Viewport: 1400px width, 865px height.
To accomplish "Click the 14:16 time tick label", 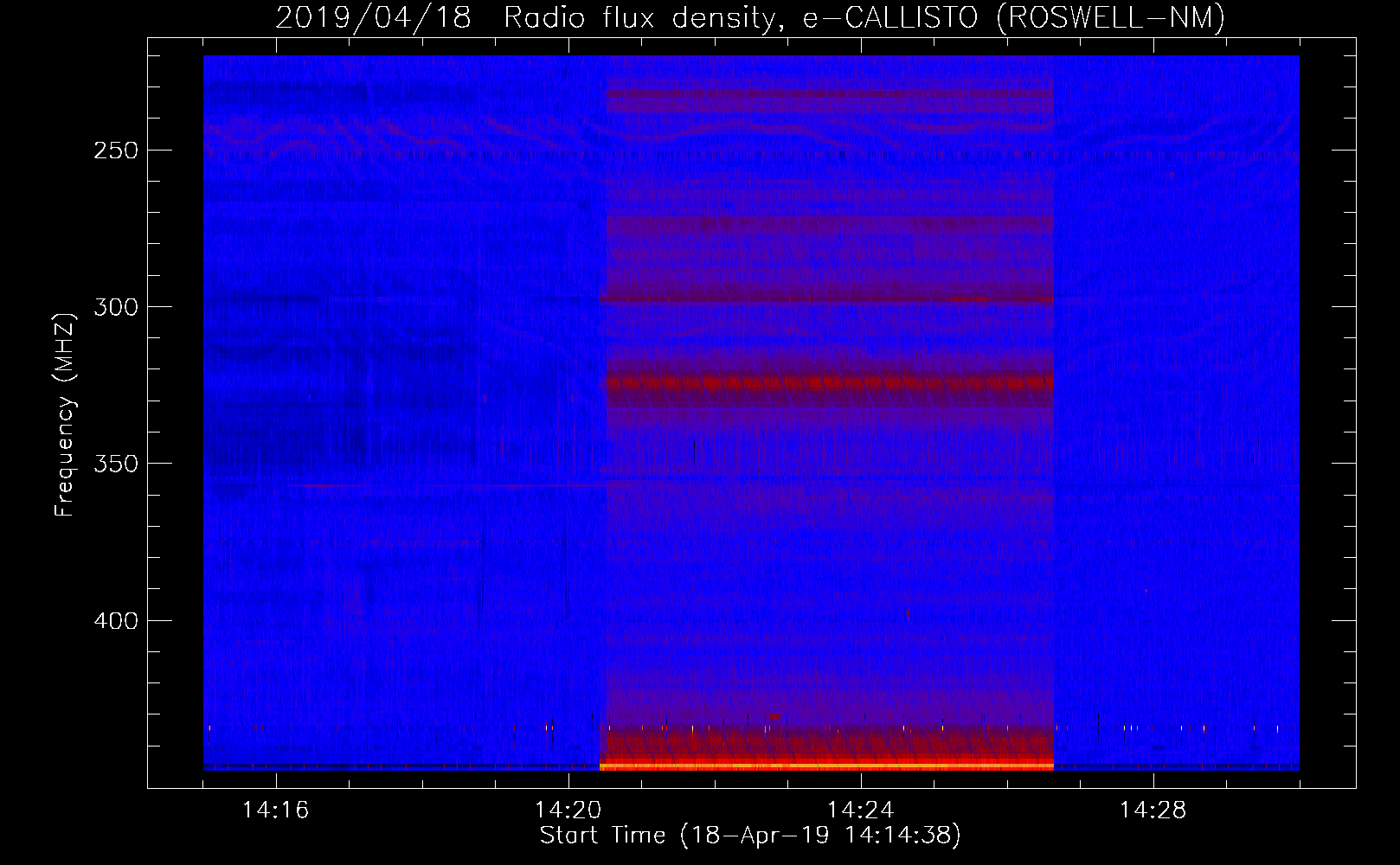I will coord(275,811).
